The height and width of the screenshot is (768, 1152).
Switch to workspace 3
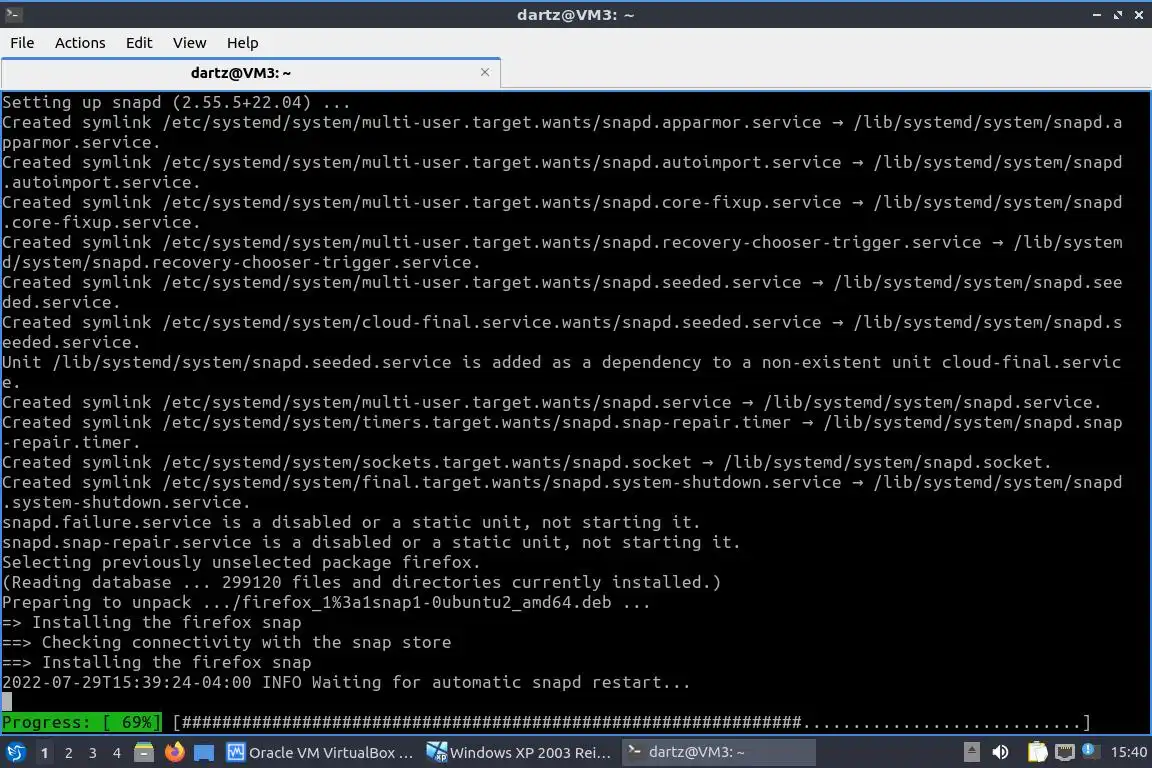tap(93, 753)
